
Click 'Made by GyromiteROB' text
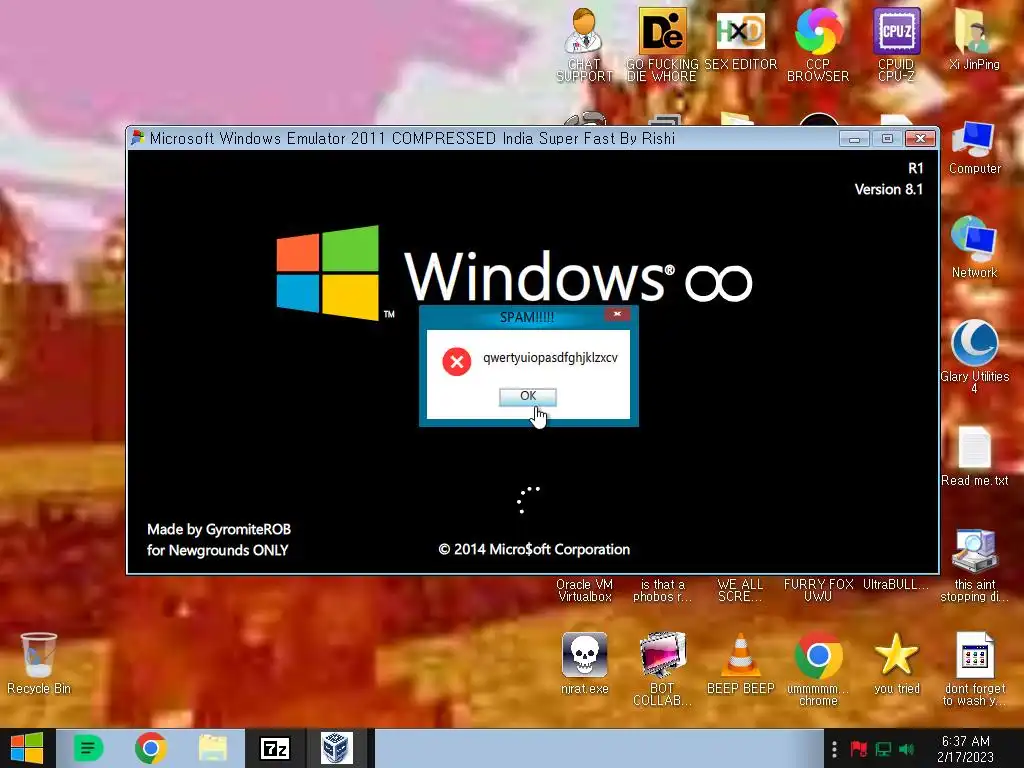(219, 529)
